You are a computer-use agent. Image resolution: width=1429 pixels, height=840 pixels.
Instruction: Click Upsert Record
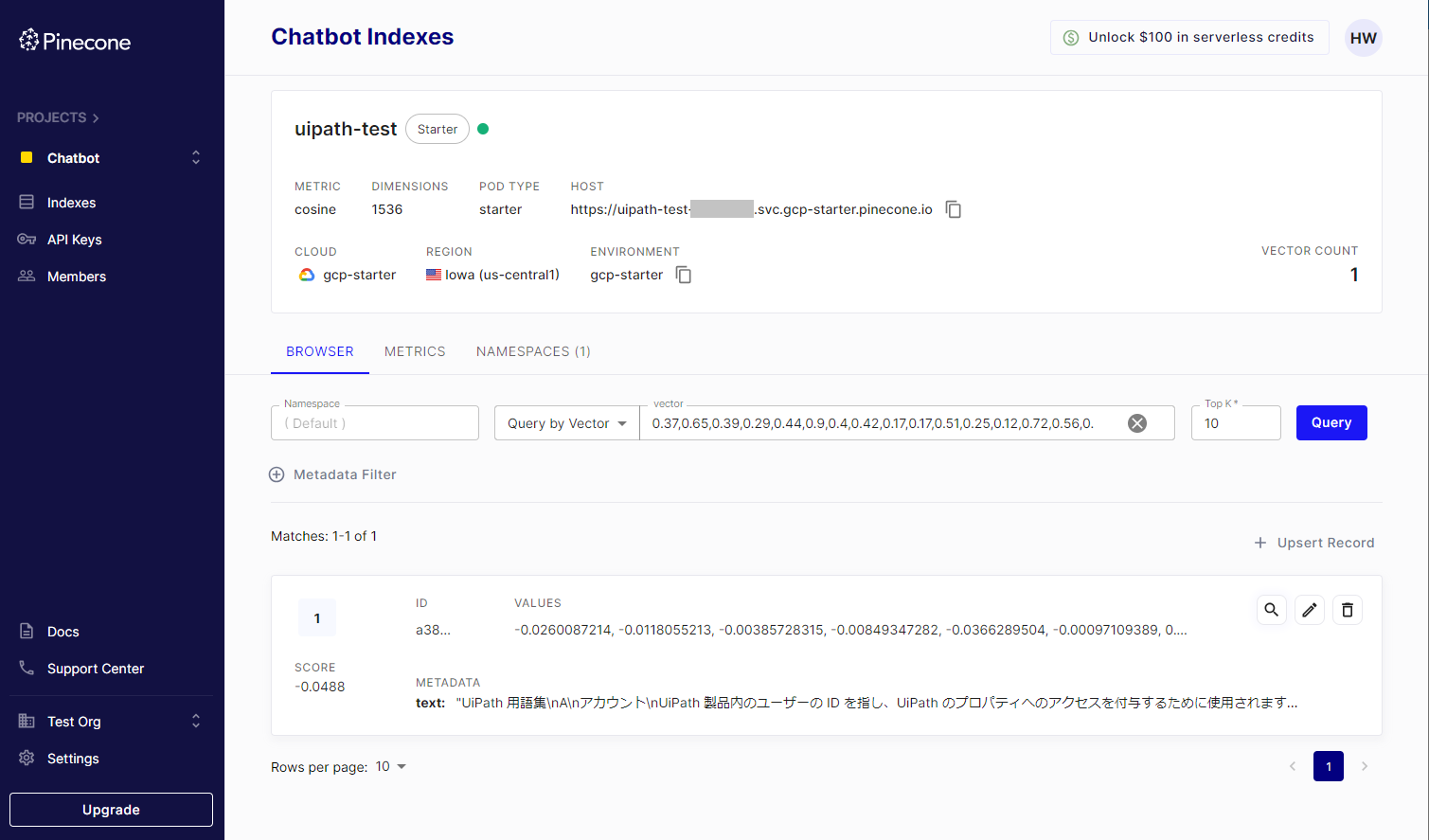[1314, 543]
